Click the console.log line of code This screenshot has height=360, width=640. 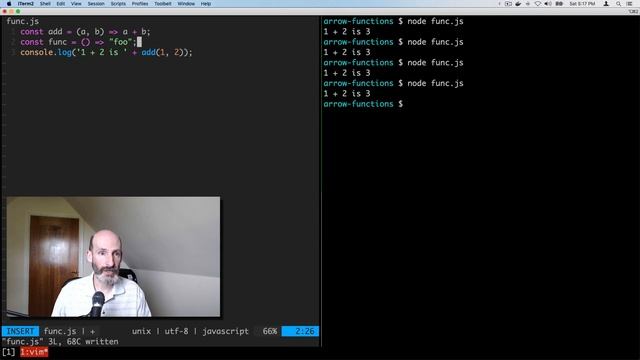click(106, 52)
